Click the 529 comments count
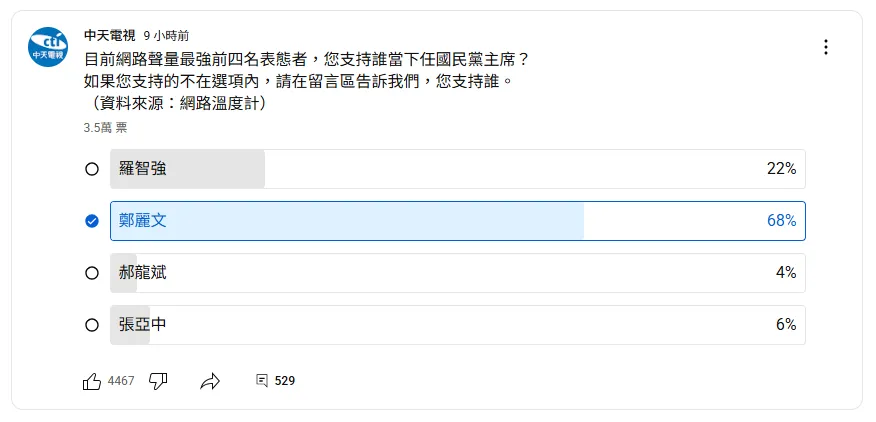Screen dimensions: 876x422 285,381
